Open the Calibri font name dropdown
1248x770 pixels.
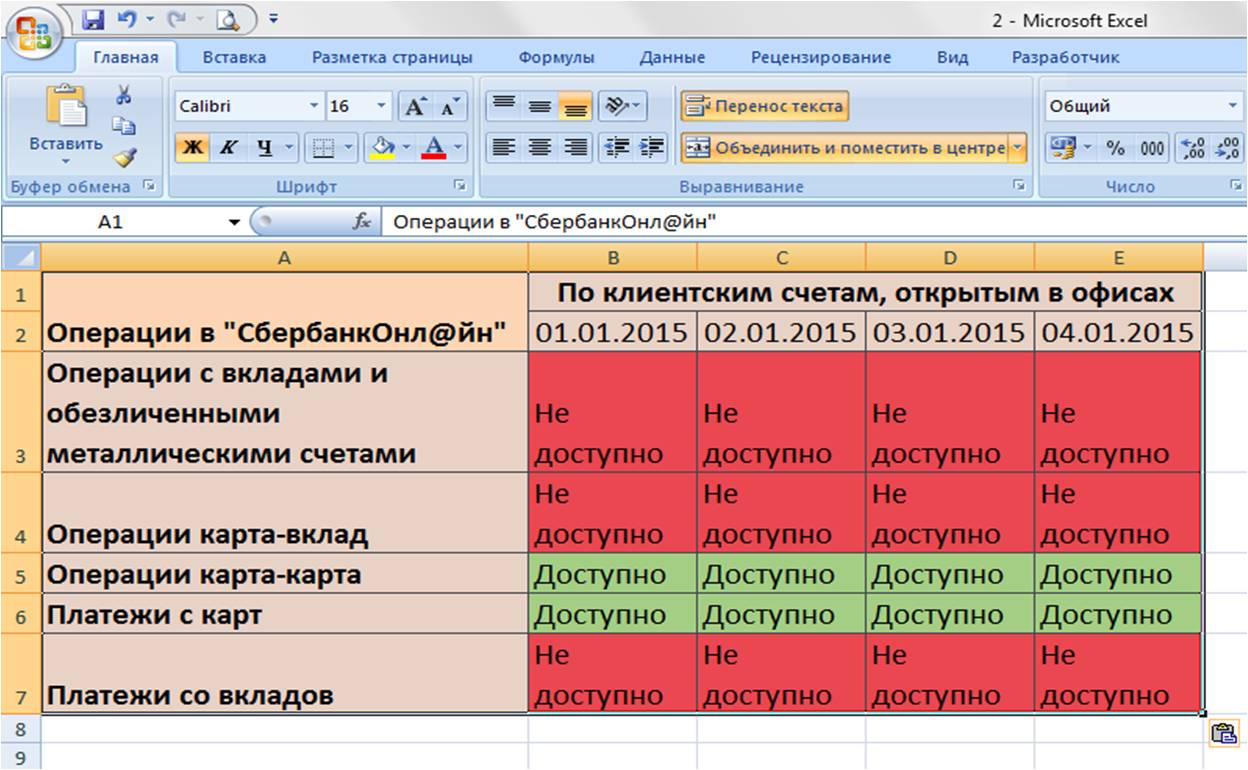(x=314, y=106)
